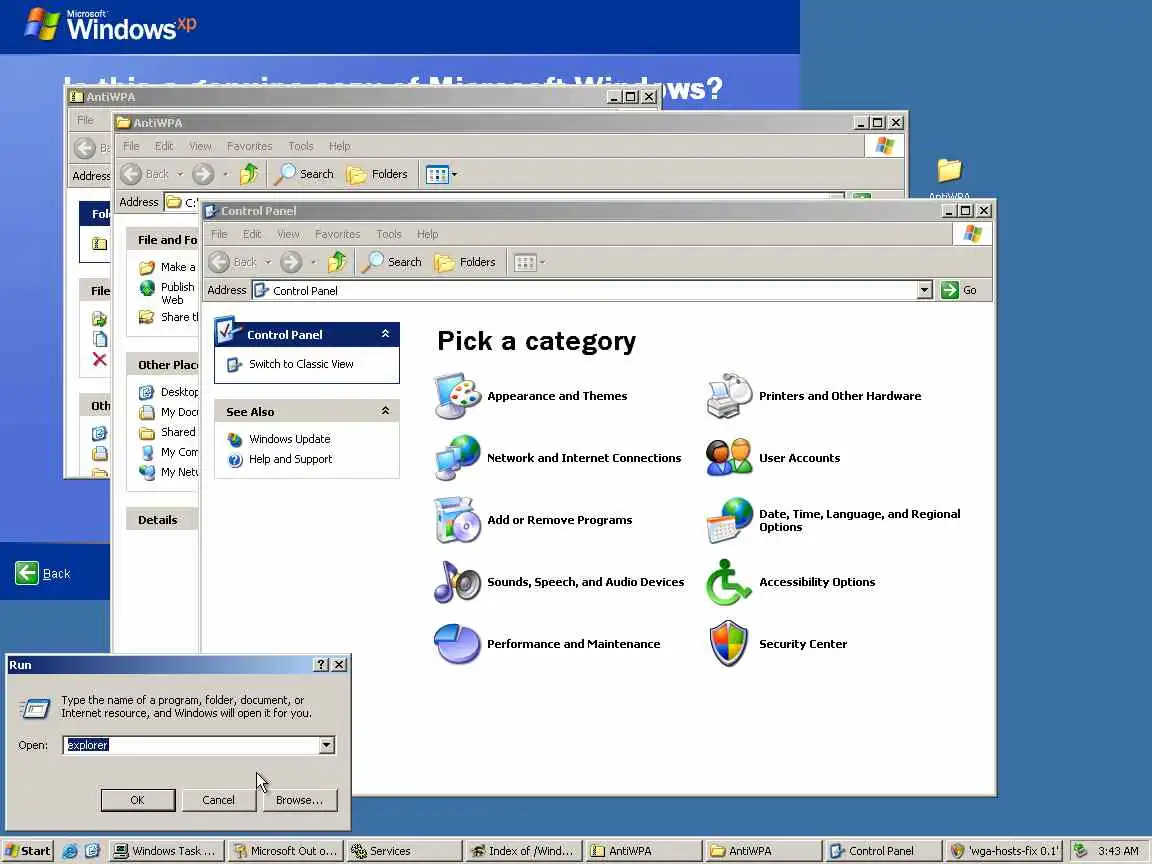The width and height of the screenshot is (1152, 864).
Task: Click Go button beside Control Panel address bar
Action: 960,290
